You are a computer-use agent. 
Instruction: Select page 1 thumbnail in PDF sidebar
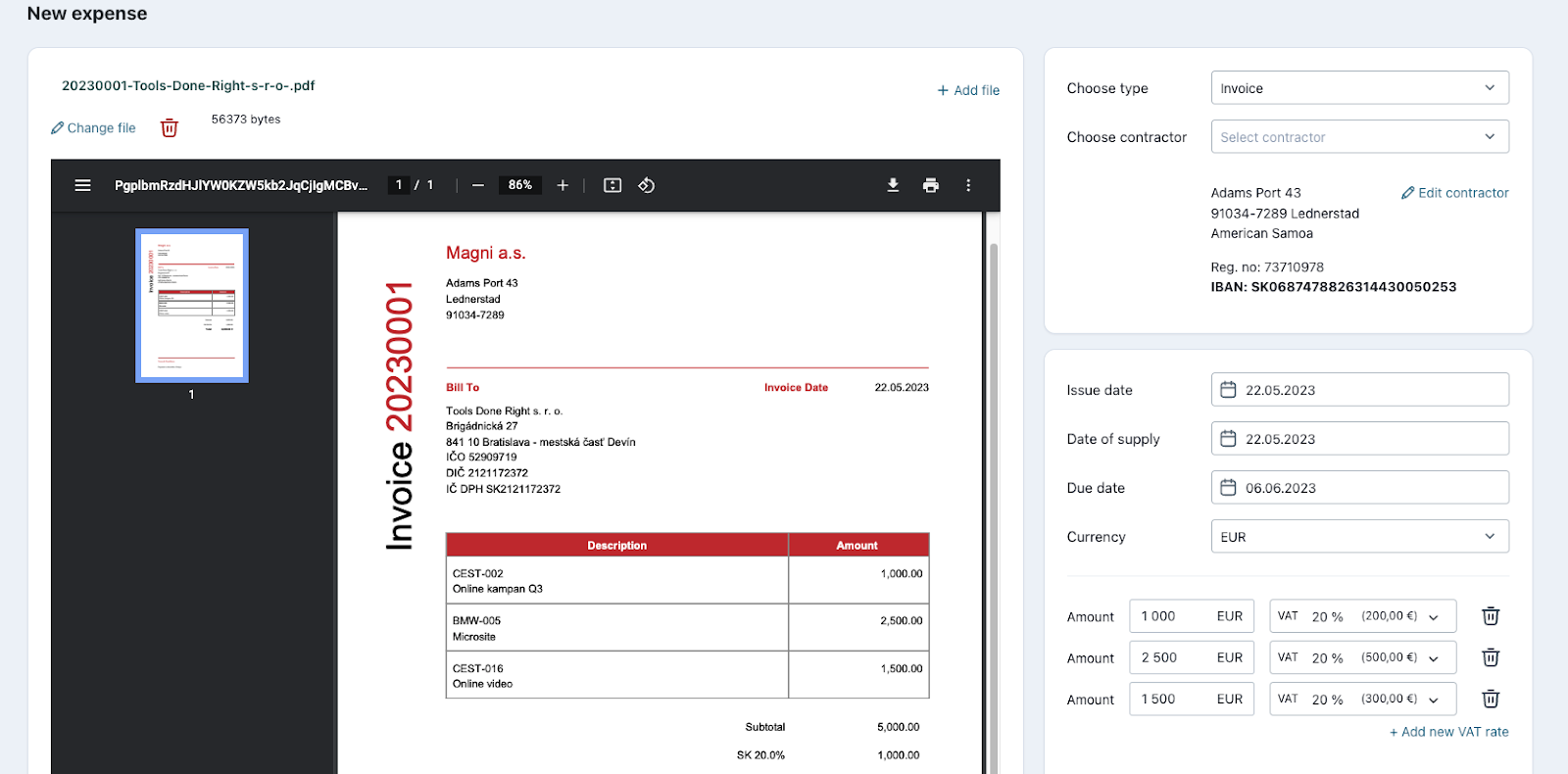pos(192,306)
